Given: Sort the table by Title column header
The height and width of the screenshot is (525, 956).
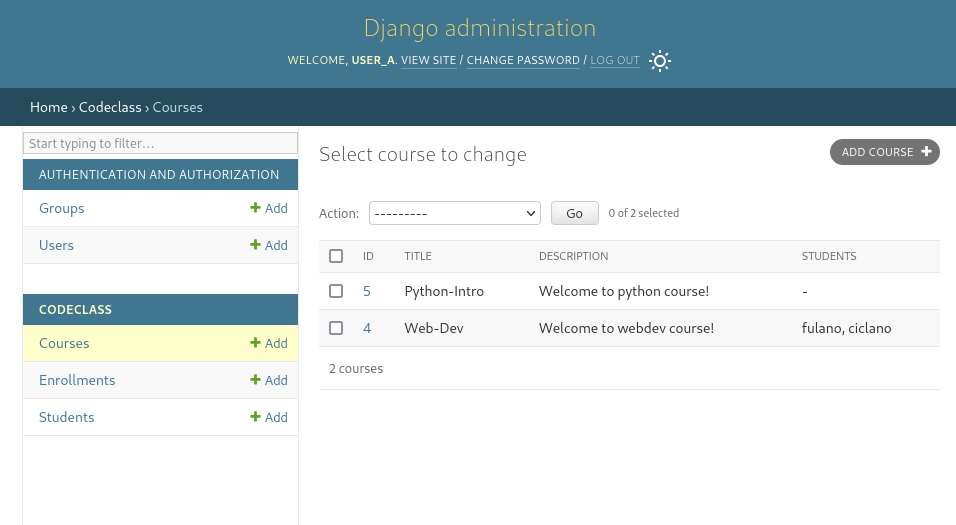Looking at the screenshot, I should tap(418, 256).
